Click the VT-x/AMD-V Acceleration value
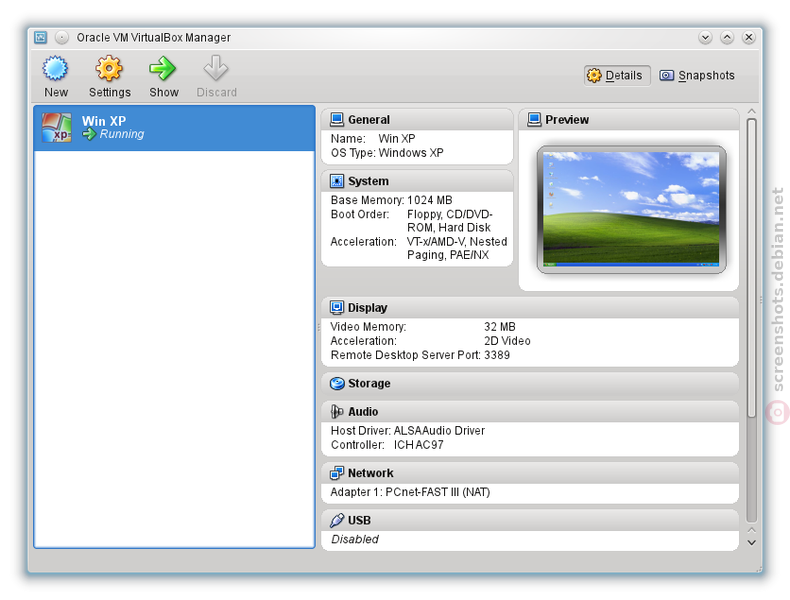This screenshot has width=790, height=600. [x=457, y=248]
